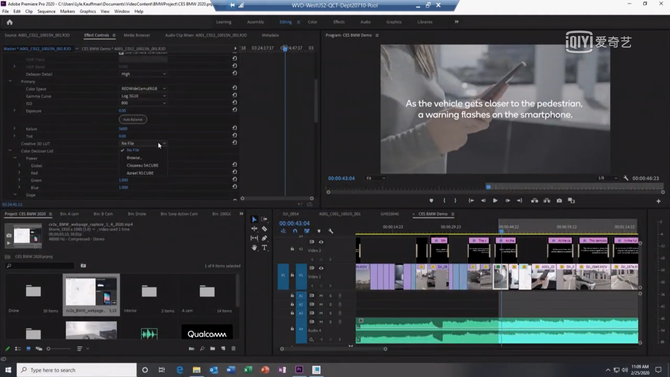This screenshot has height=377, width=670.
Task: Click the Auto Balance button
Action: click(x=133, y=120)
